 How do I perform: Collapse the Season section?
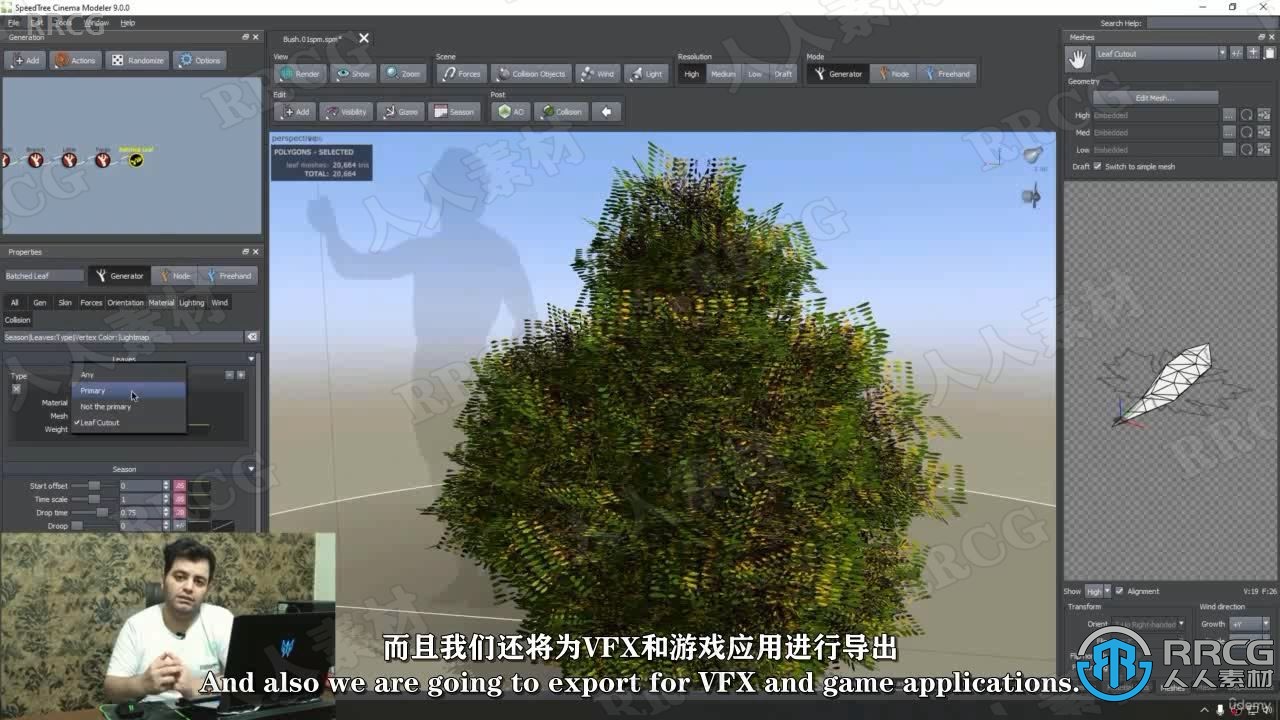tap(251, 469)
